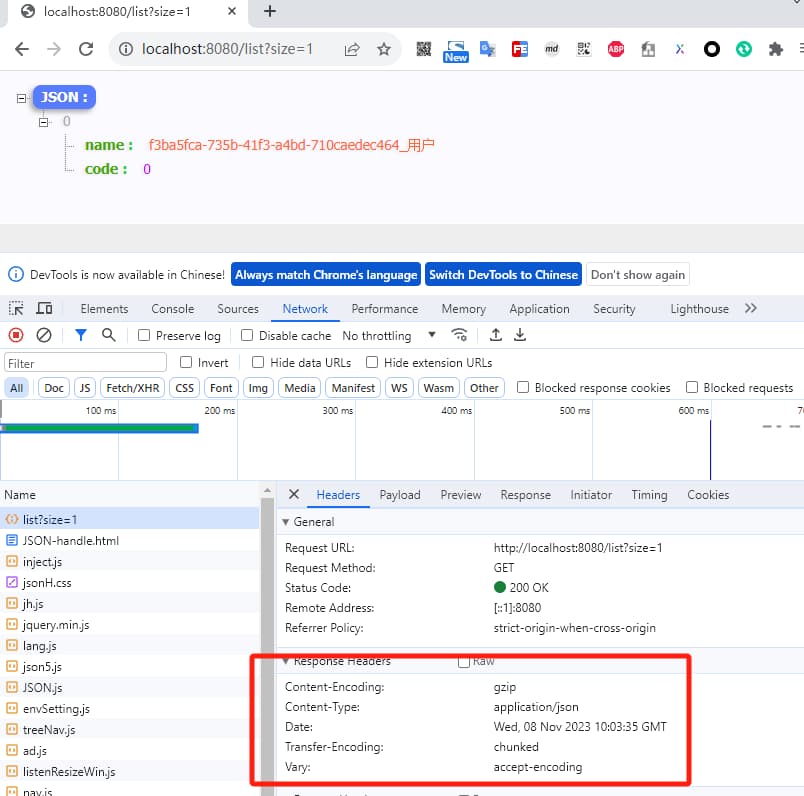Viewport: 804px width, 796px height.
Task: Collapse the General headers section
Action: [x=286, y=522]
